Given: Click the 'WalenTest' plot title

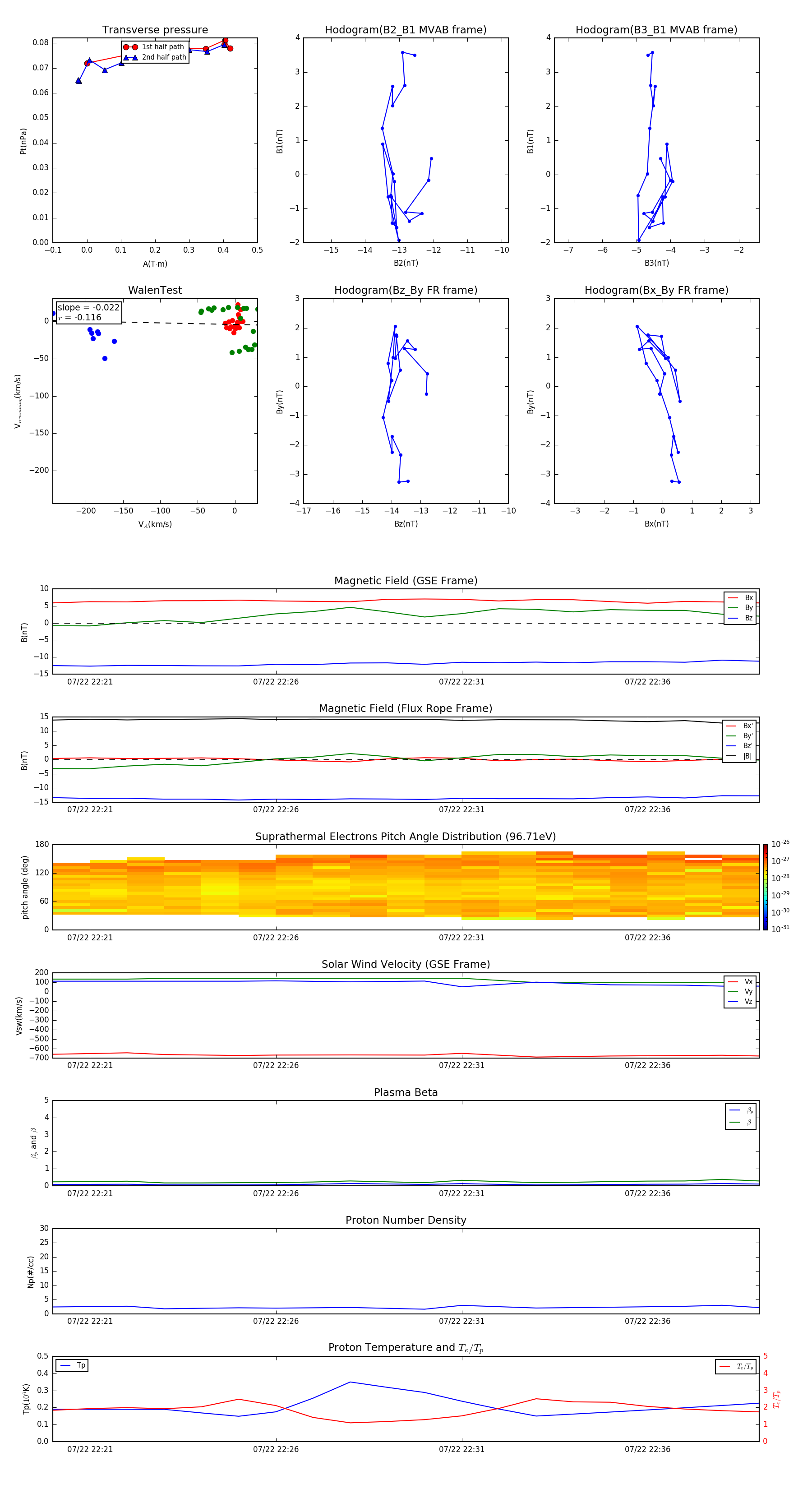Looking at the screenshot, I should [x=155, y=290].
